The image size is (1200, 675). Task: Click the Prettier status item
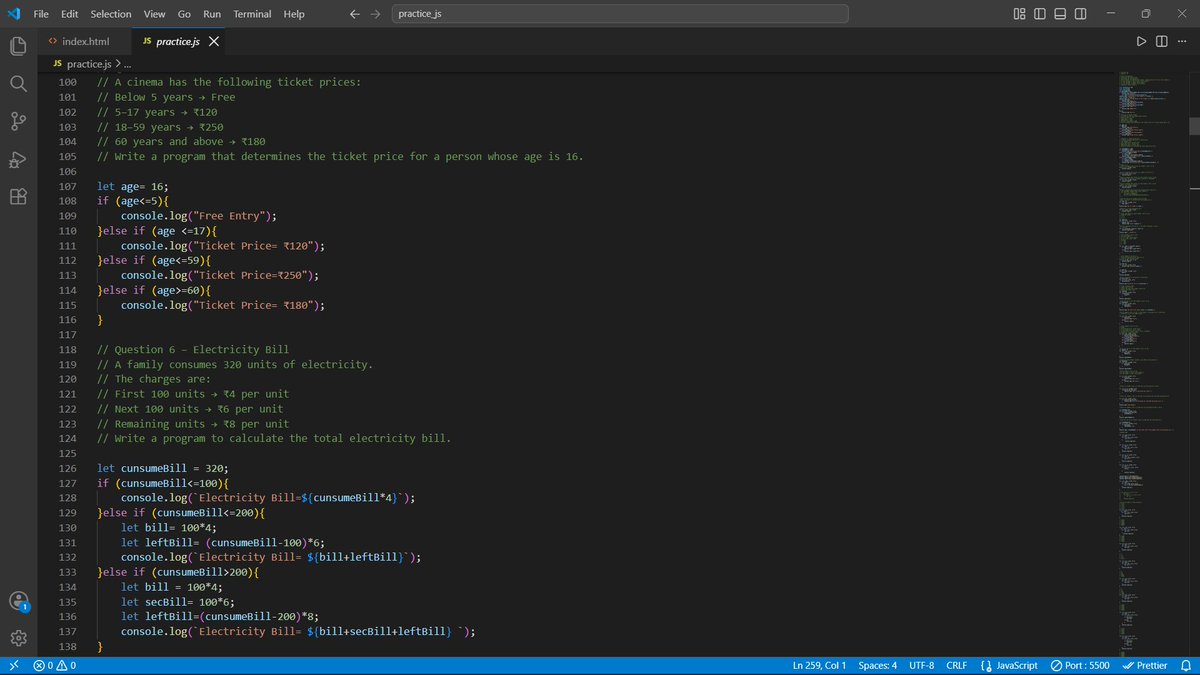click(x=1145, y=665)
